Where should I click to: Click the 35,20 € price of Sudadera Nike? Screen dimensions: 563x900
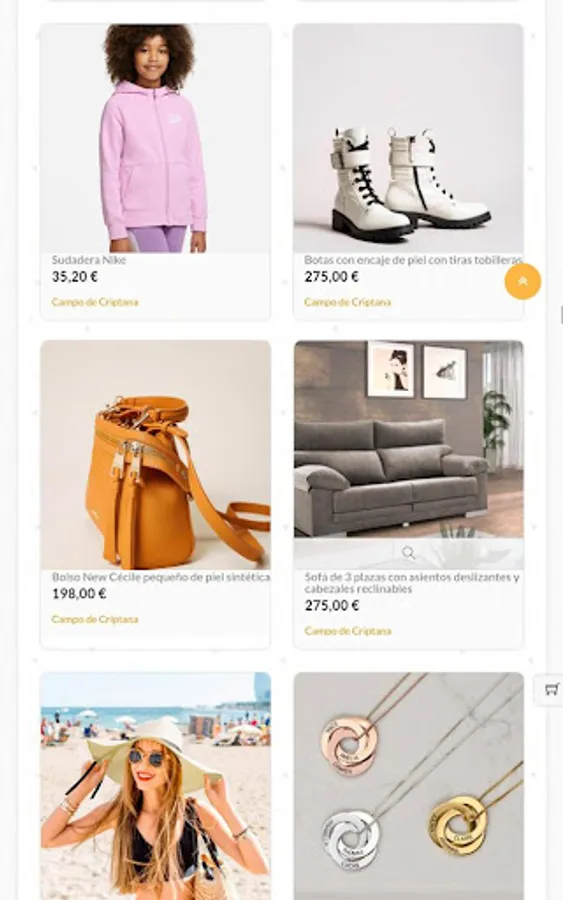(x=75, y=277)
